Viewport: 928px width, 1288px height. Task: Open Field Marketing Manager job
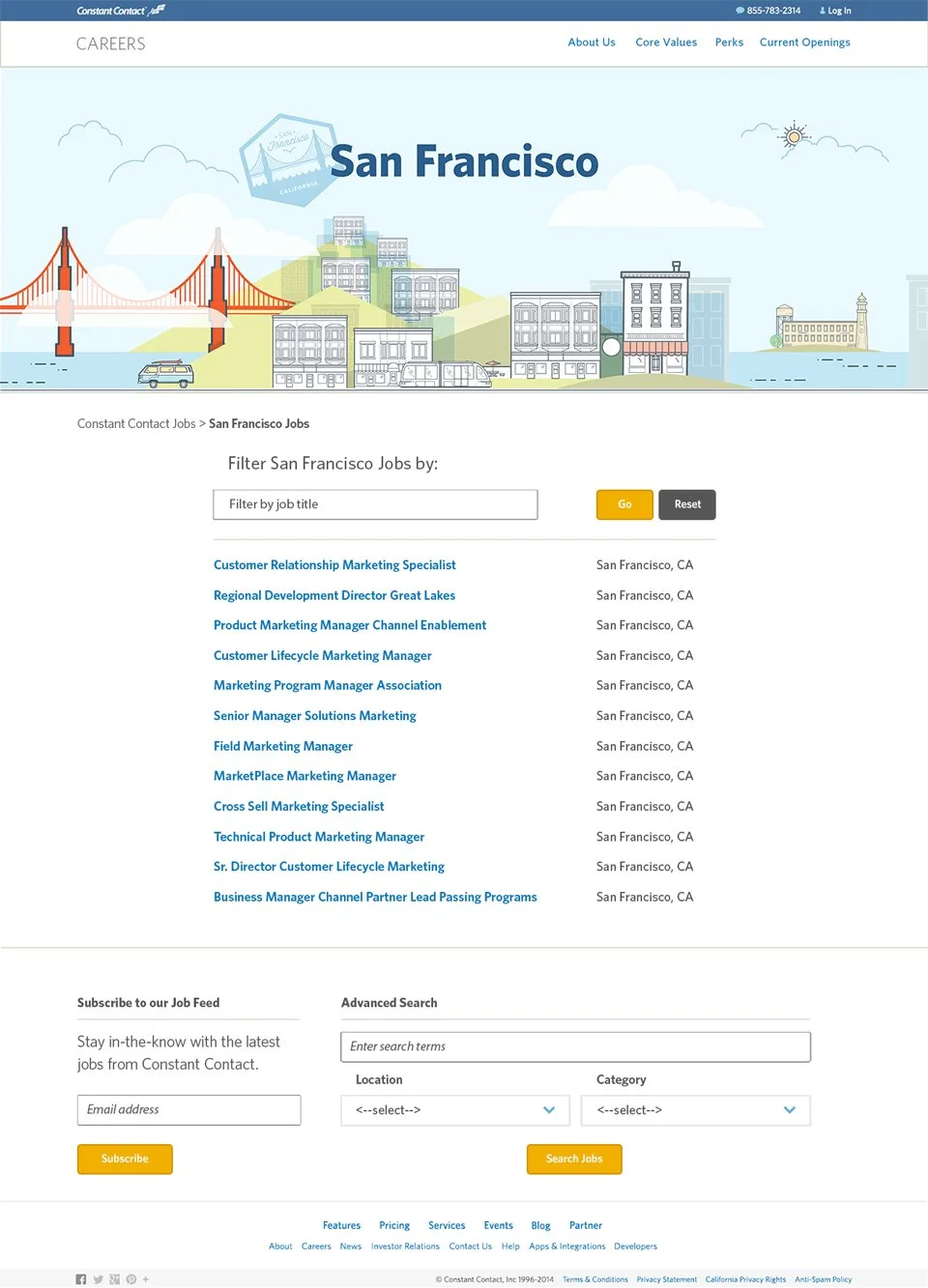point(283,746)
